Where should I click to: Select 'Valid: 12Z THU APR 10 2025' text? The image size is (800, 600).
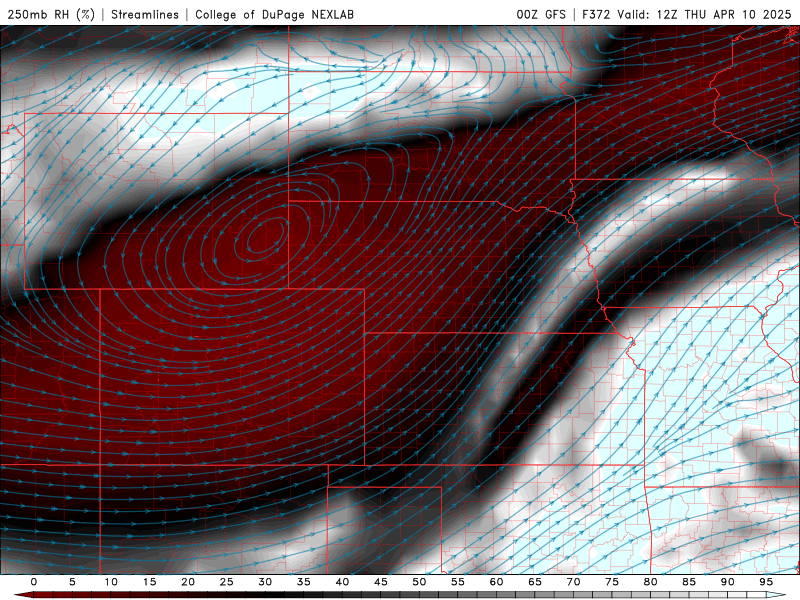pyautogui.click(x=704, y=14)
